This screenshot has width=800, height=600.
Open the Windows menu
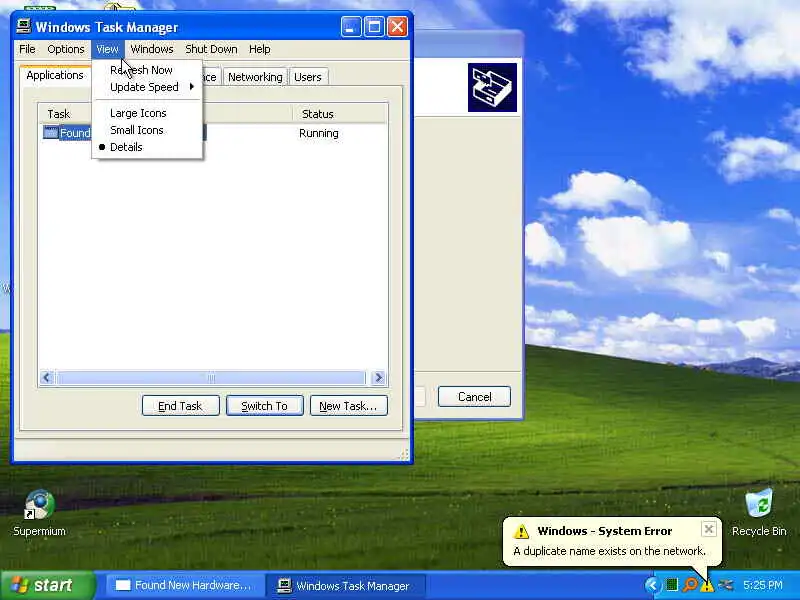pos(152,49)
